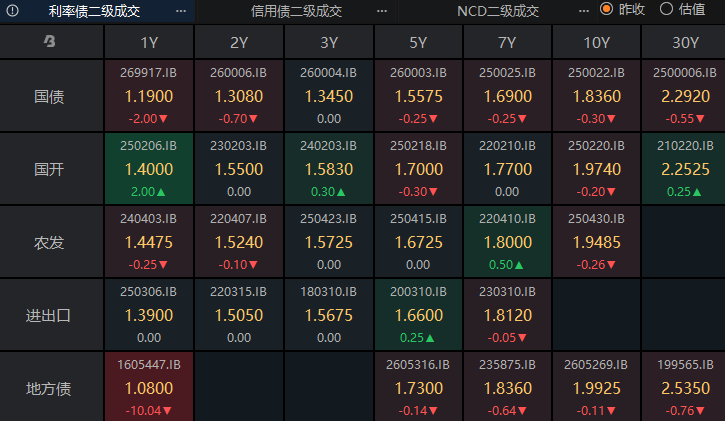This screenshot has height=421, width=725.
Task: Open bond 235875.IB cell
Action: (507, 387)
